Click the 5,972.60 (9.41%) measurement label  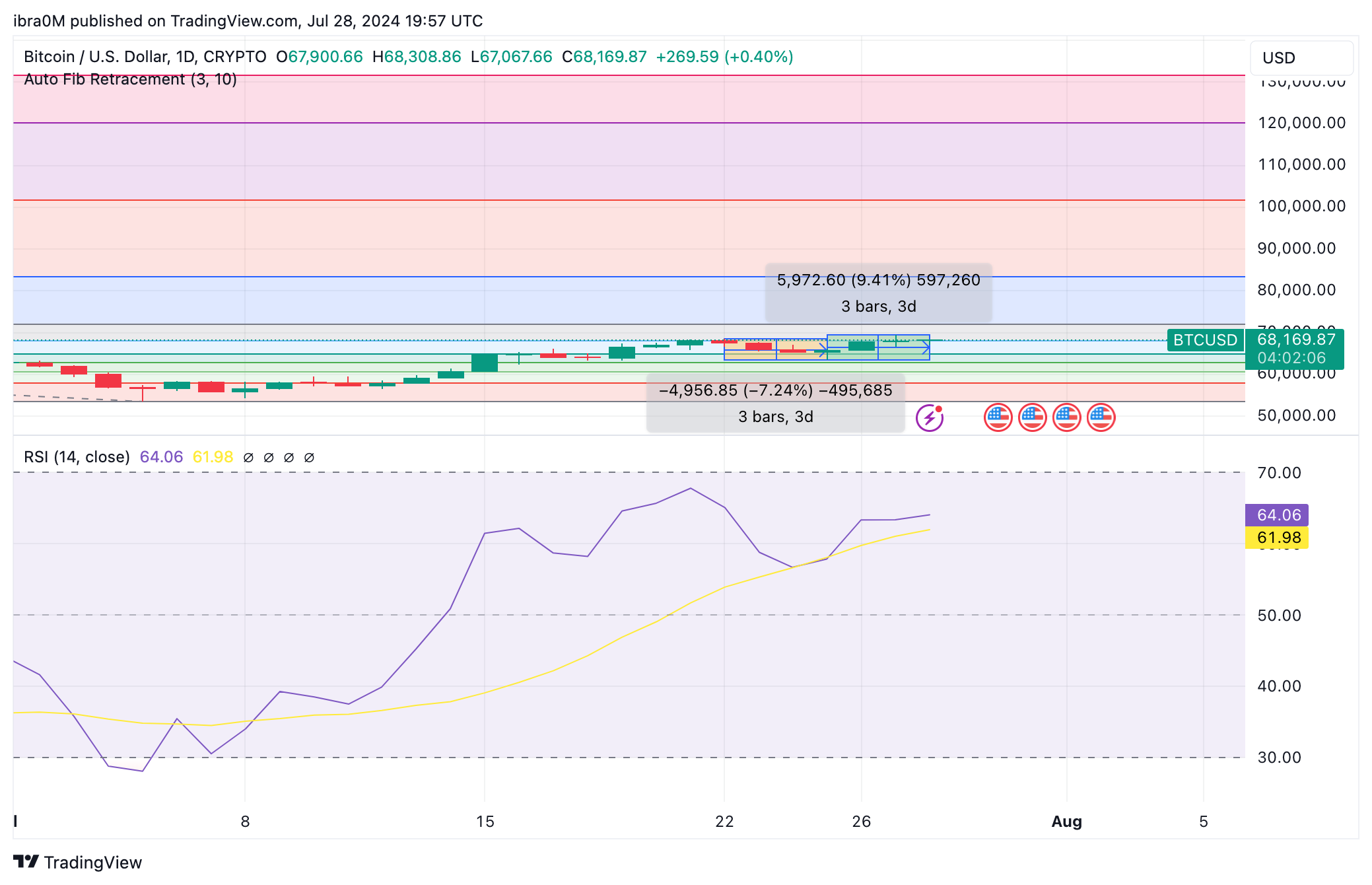[879, 293]
